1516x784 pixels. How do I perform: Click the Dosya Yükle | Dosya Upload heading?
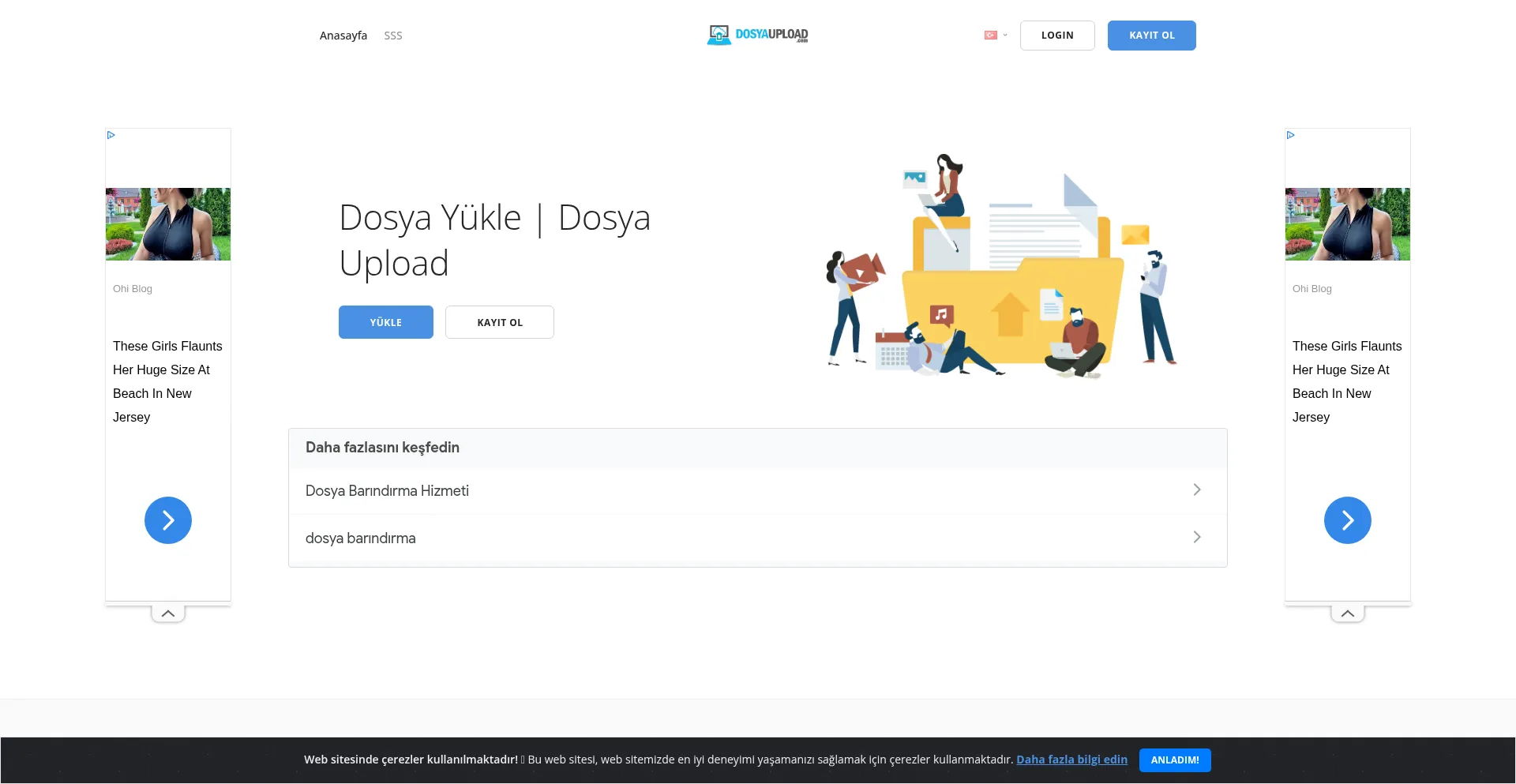click(x=495, y=240)
